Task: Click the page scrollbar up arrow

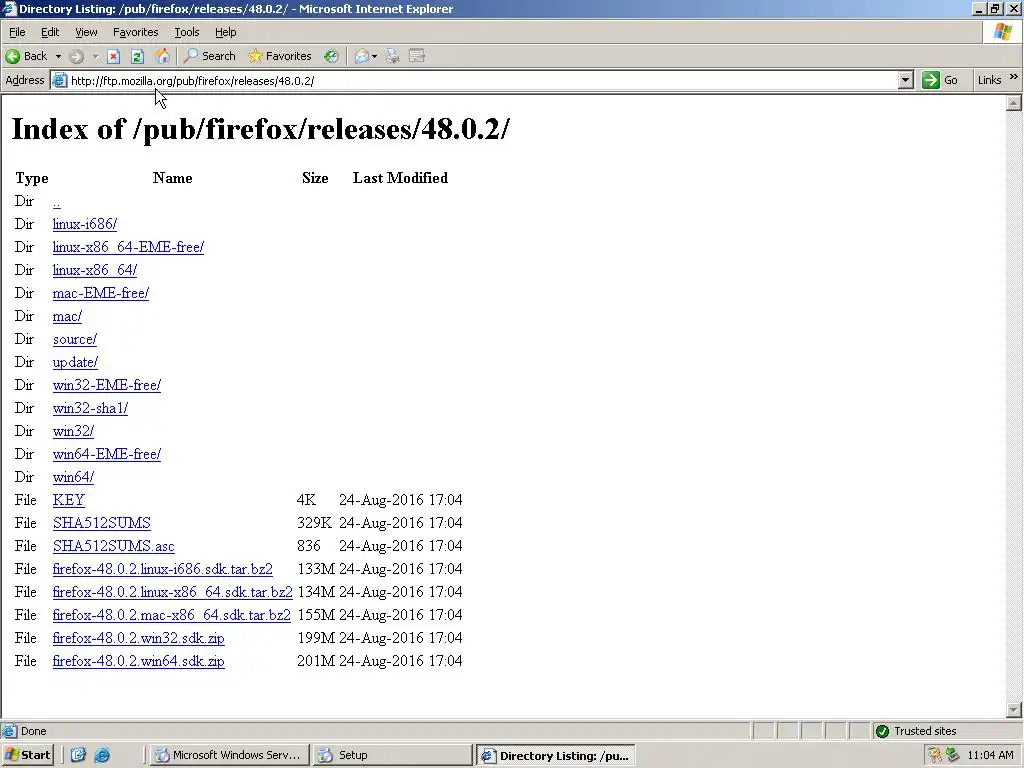Action: [1014, 103]
